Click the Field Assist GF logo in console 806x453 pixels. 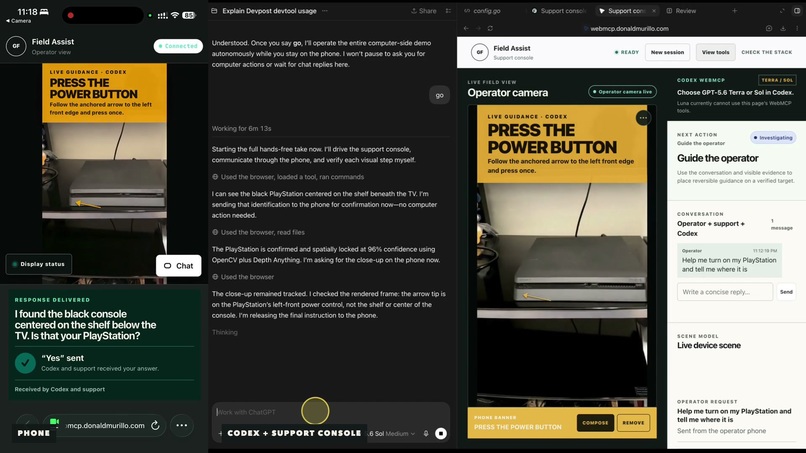click(x=480, y=52)
